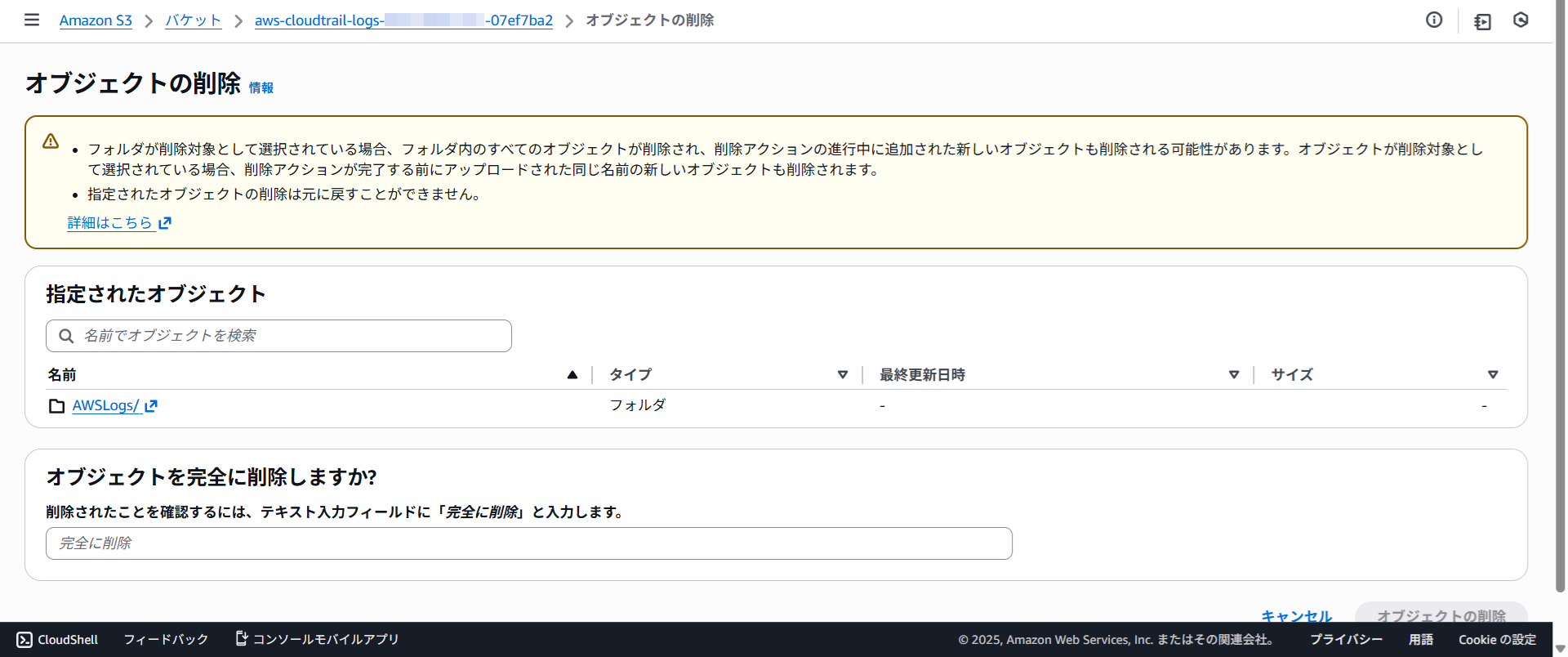Navigate to バケット breadcrumb
The image size is (1568, 657).
[x=194, y=20]
